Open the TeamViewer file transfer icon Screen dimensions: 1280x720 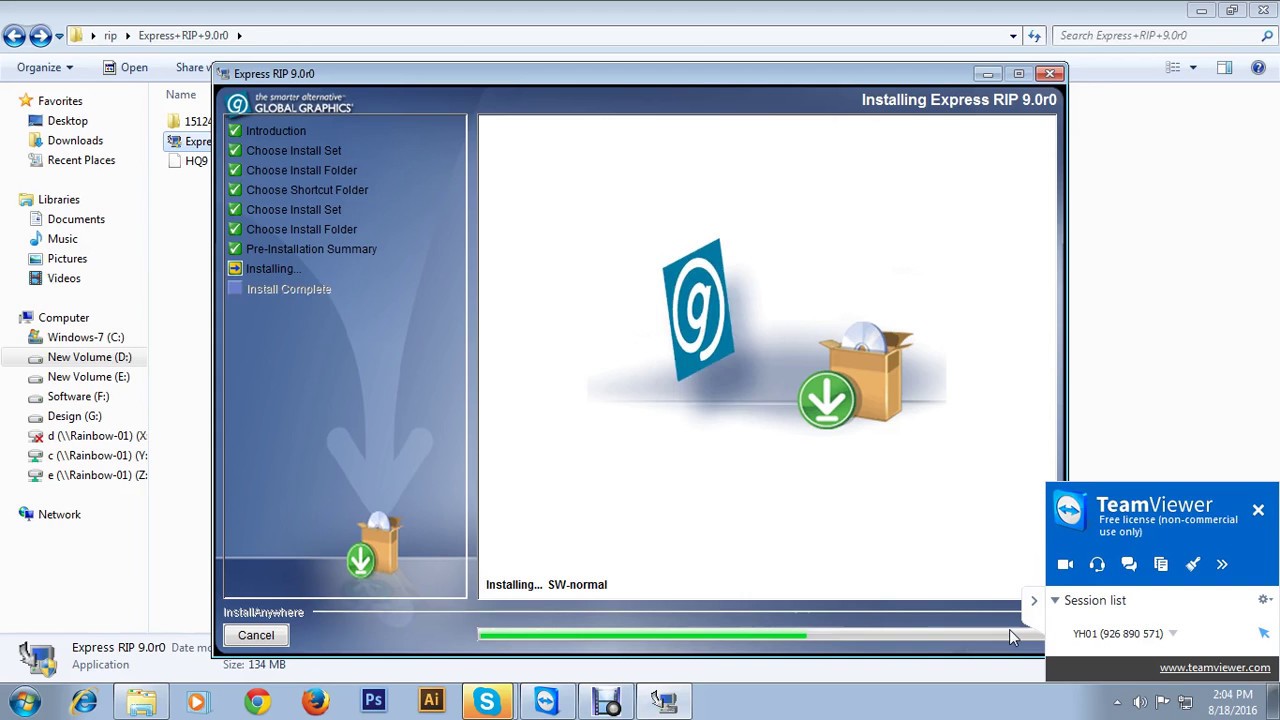[1161, 564]
